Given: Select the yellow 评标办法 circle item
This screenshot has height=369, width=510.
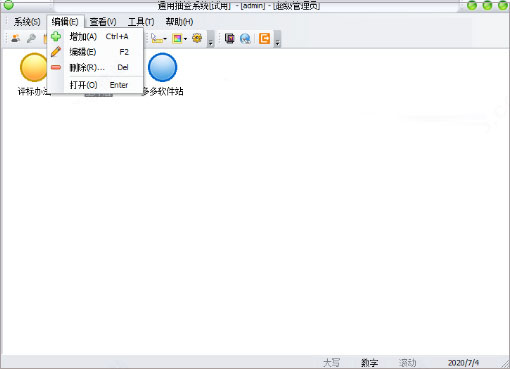Looking at the screenshot, I should (x=34, y=67).
